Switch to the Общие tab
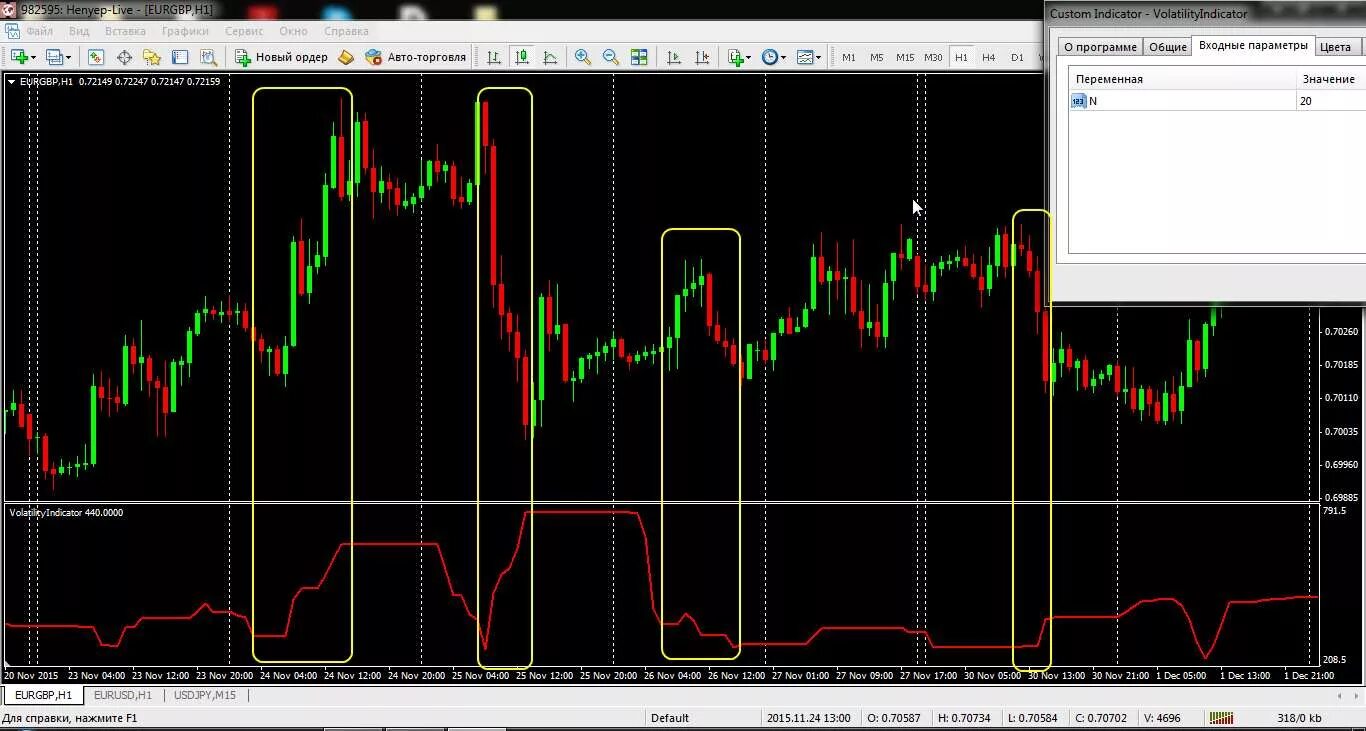1366x731 pixels. (x=1167, y=47)
